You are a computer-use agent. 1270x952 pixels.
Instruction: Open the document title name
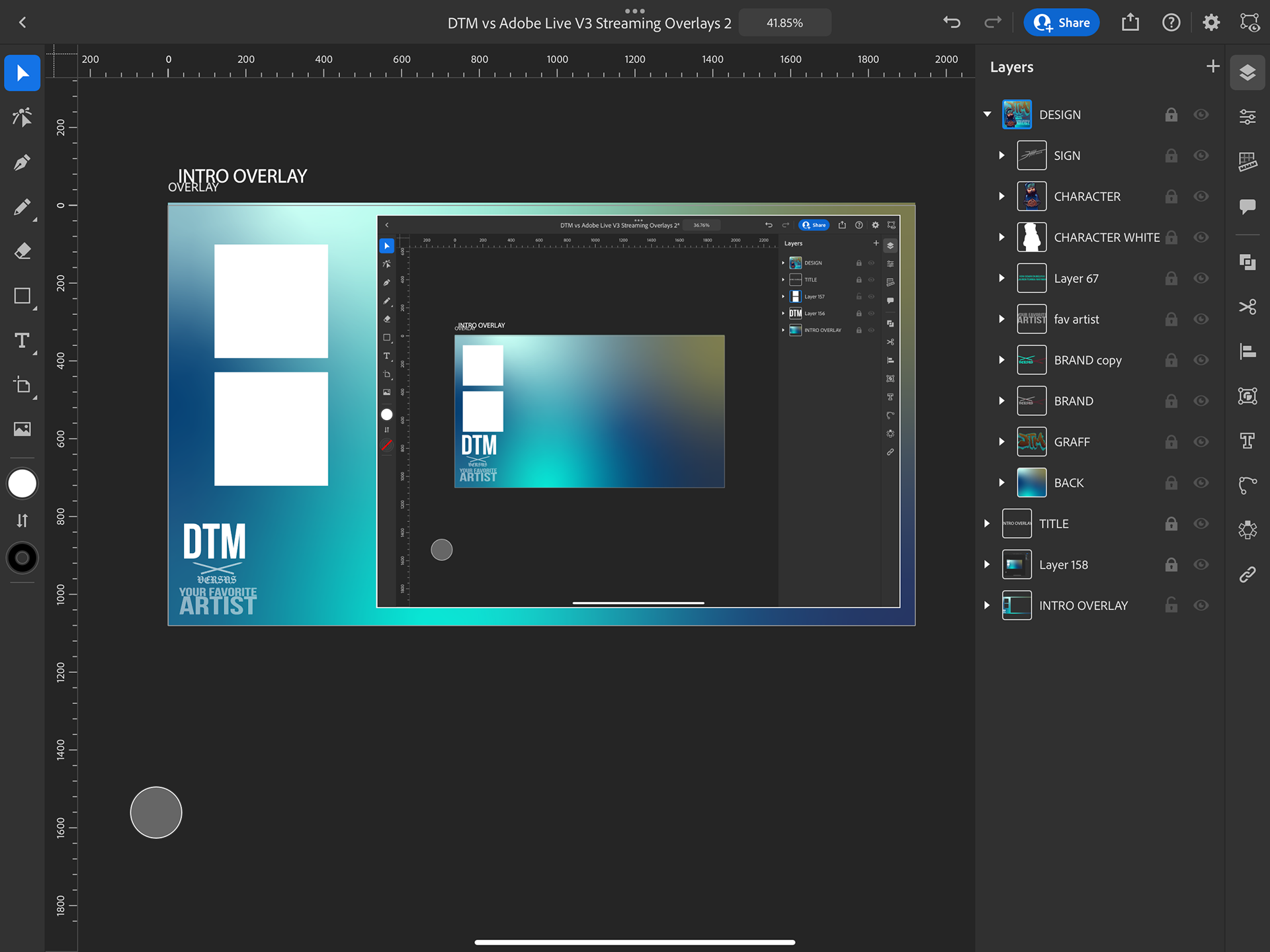[x=589, y=23]
